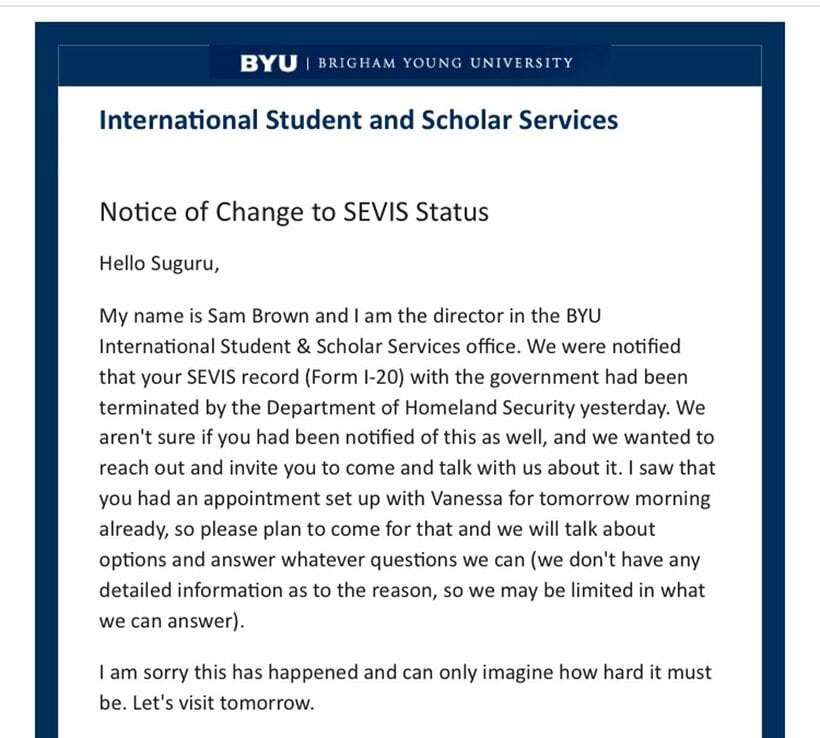820x738 pixels.
Task: Click International Student & Scholar Services office text
Action: point(310,347)
